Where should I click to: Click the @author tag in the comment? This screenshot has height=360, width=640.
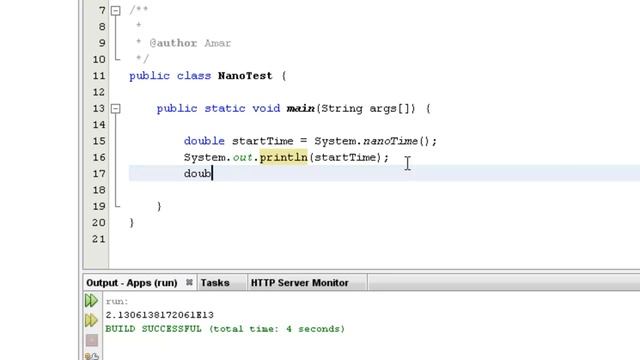pos(173,43)
